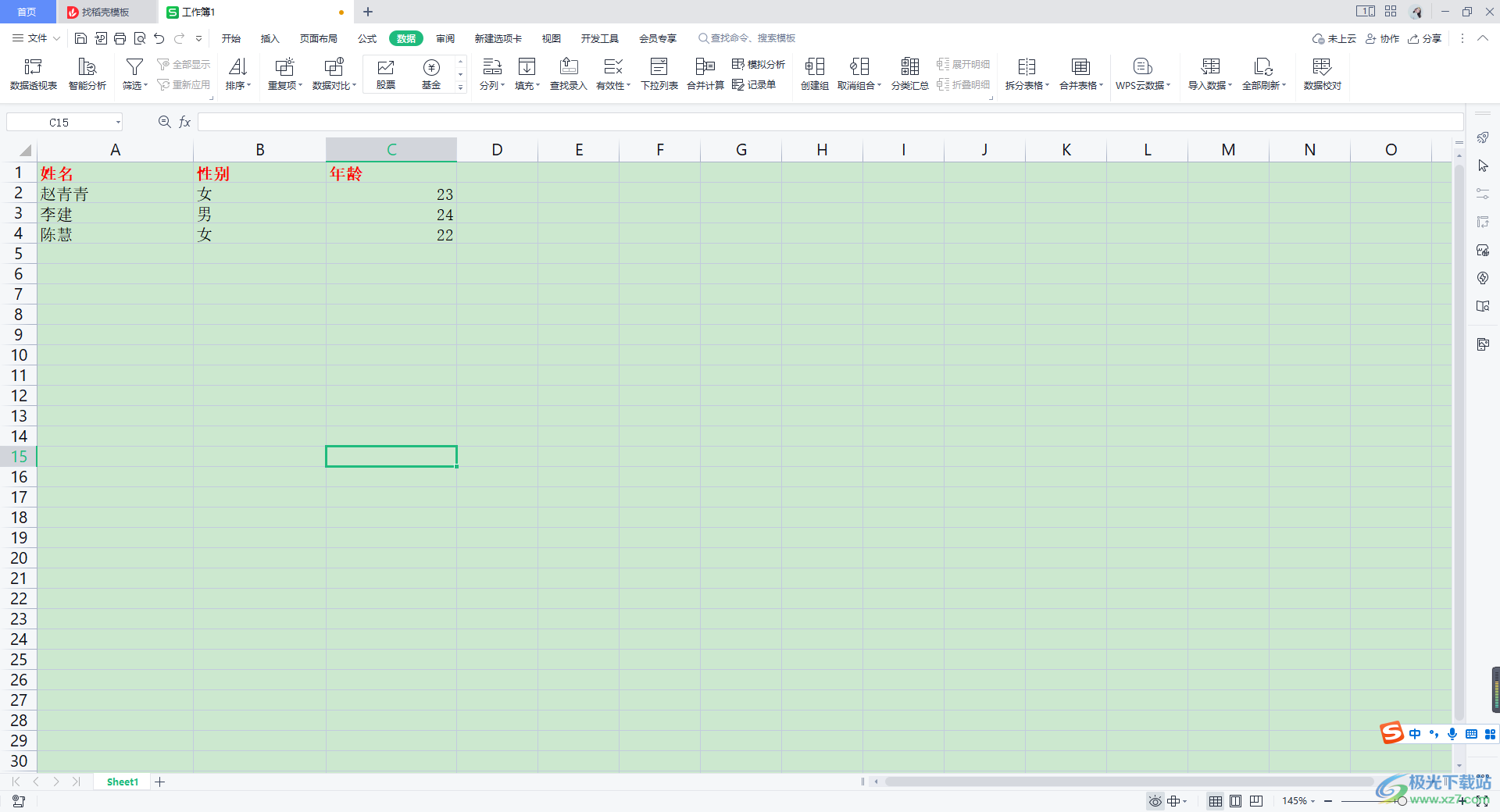Toggle eye protection mode in status bar
This screenshot has height=812, width=1500.
(x=1155, y=801)
